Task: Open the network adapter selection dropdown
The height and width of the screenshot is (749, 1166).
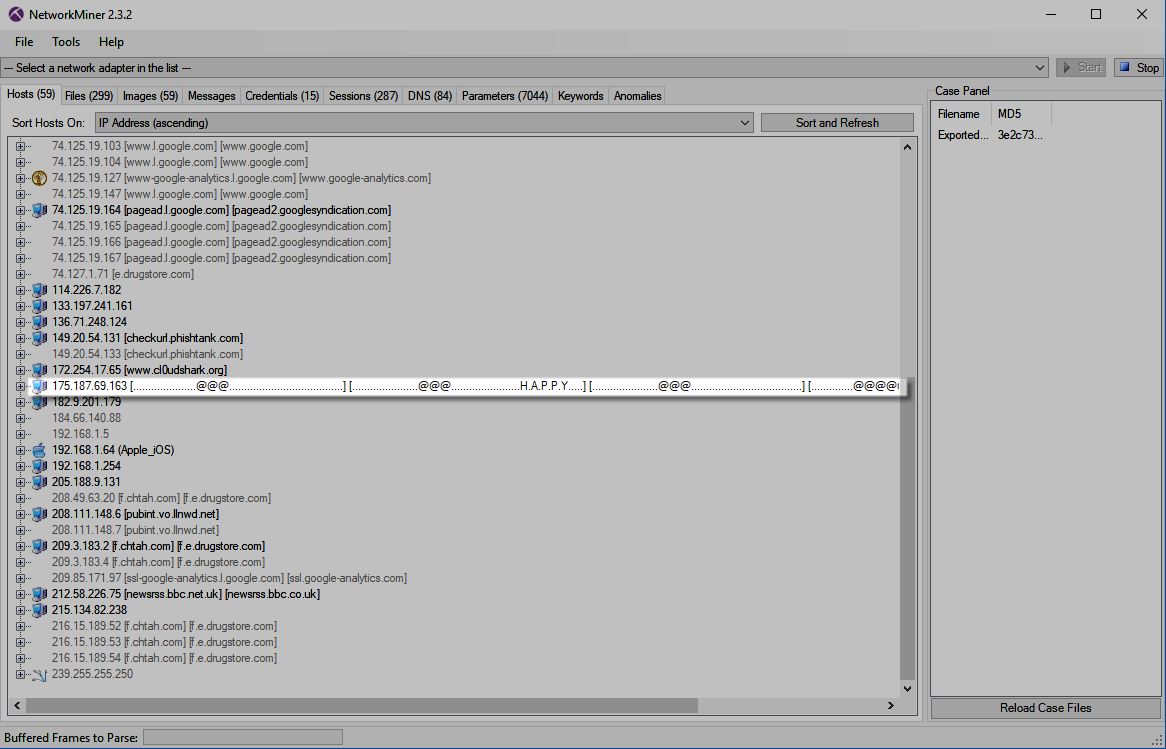Action: [x=1040, y=68]
